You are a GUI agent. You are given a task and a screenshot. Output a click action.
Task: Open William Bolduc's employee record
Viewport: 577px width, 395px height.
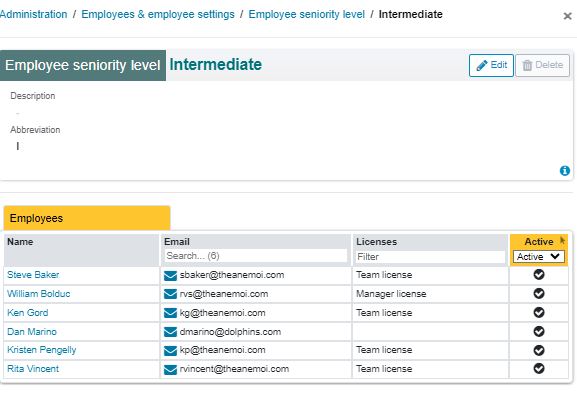point(39,294)
